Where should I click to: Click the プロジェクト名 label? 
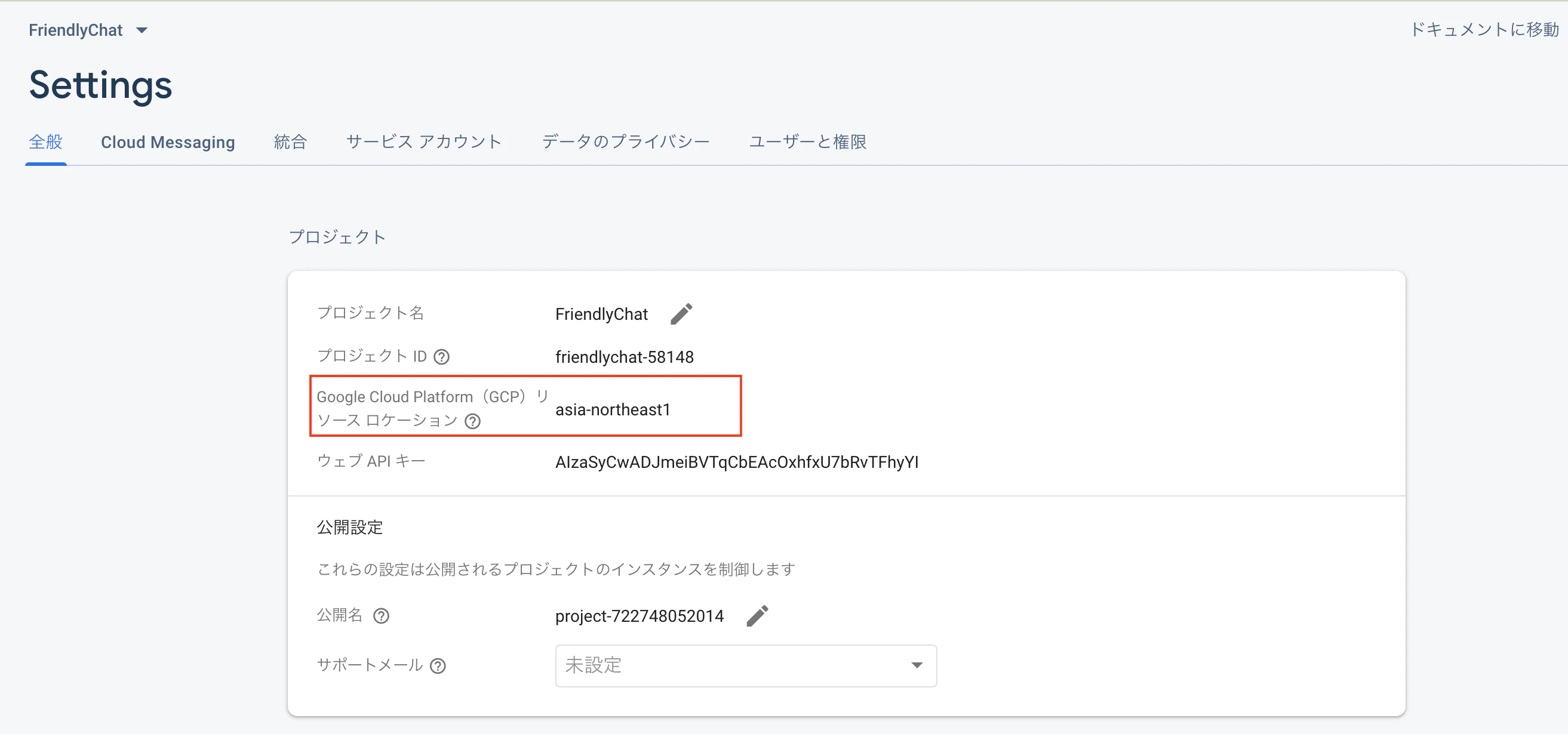tap(371, 313)
